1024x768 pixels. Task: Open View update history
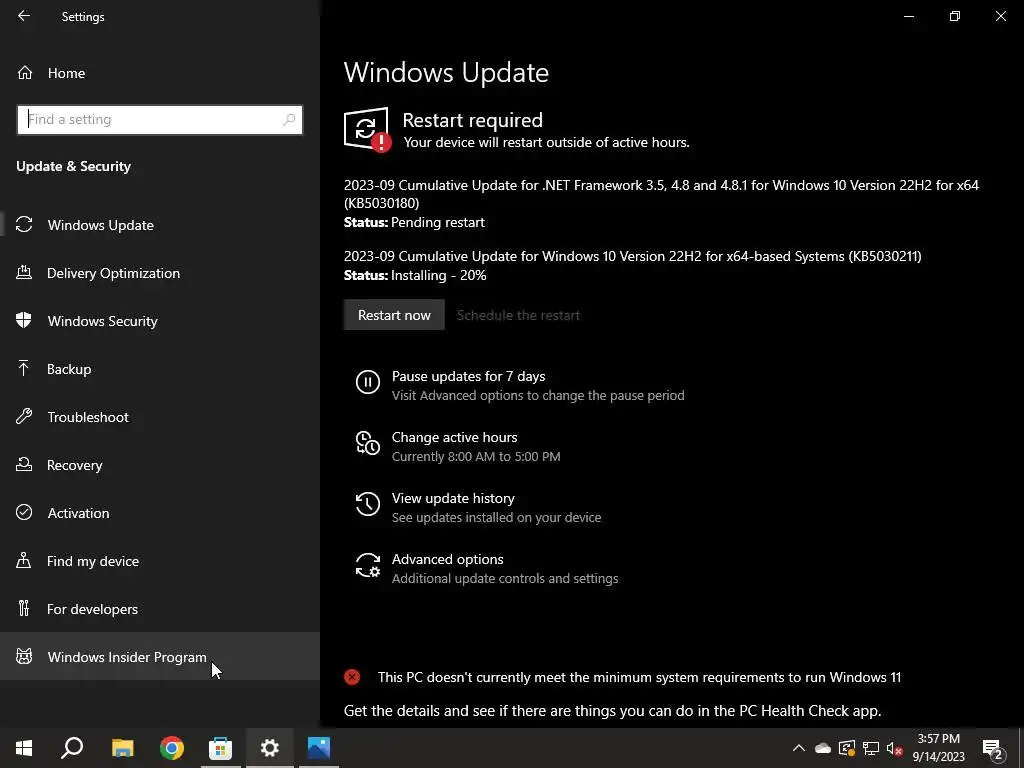point(453,498)
